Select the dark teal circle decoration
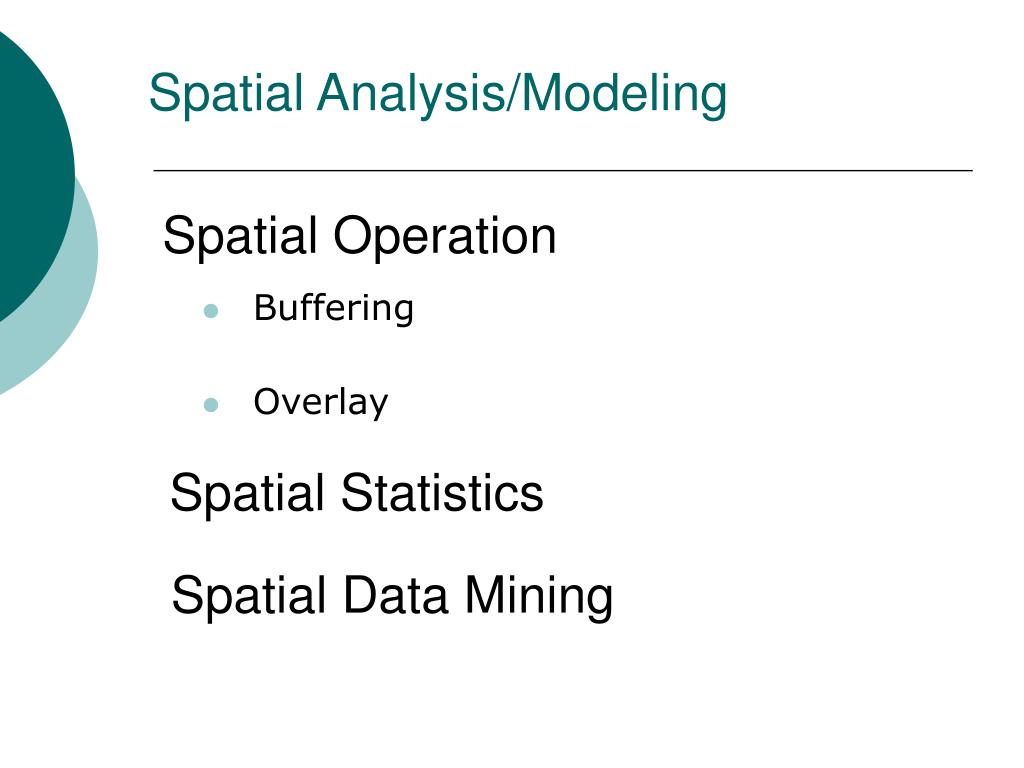The height and width of the screenshot is (768, 1024). 25,170
